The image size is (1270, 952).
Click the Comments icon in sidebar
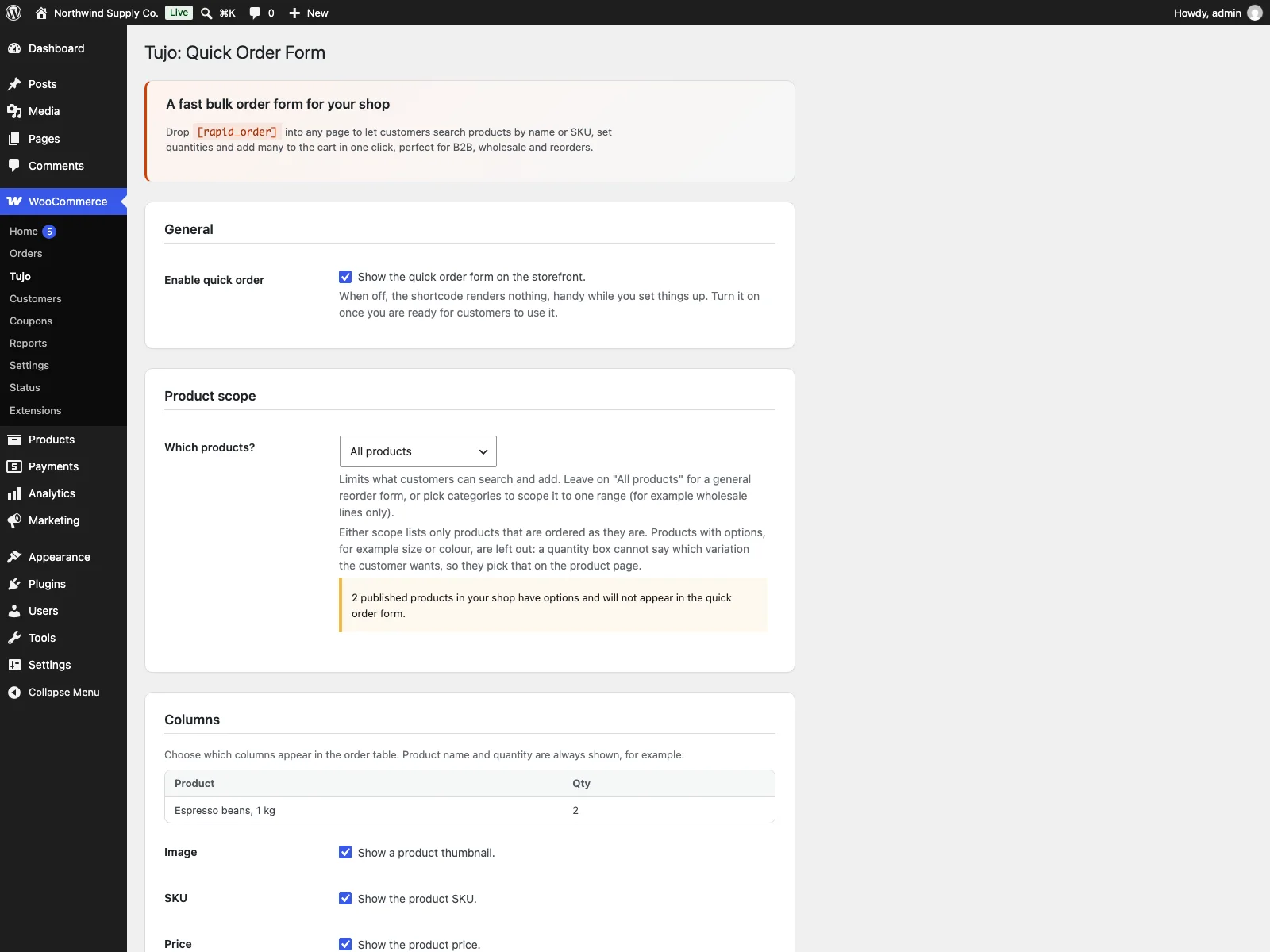click(x=14, y=166)
